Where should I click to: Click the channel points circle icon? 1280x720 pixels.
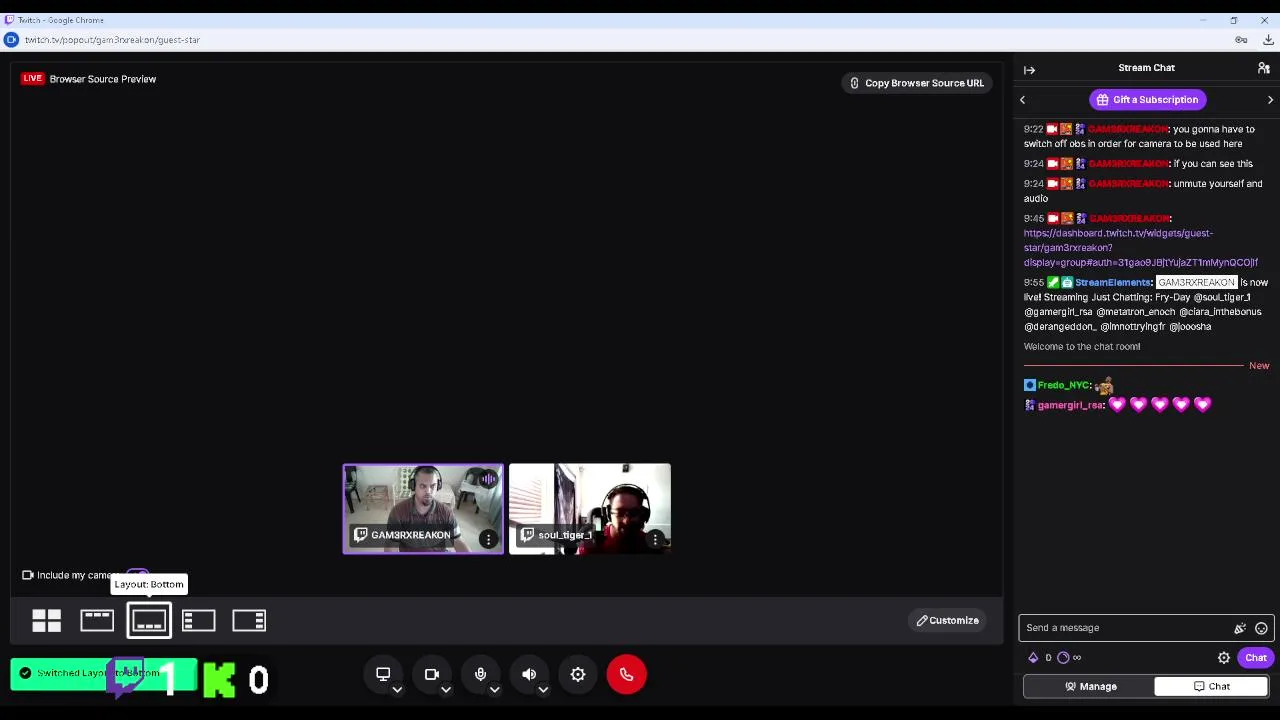[x=1063, y=658]
